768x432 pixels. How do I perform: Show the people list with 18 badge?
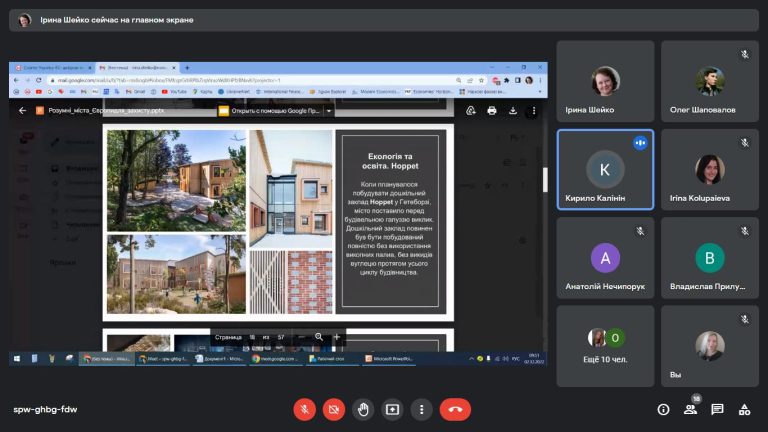[x=691, y=409]
